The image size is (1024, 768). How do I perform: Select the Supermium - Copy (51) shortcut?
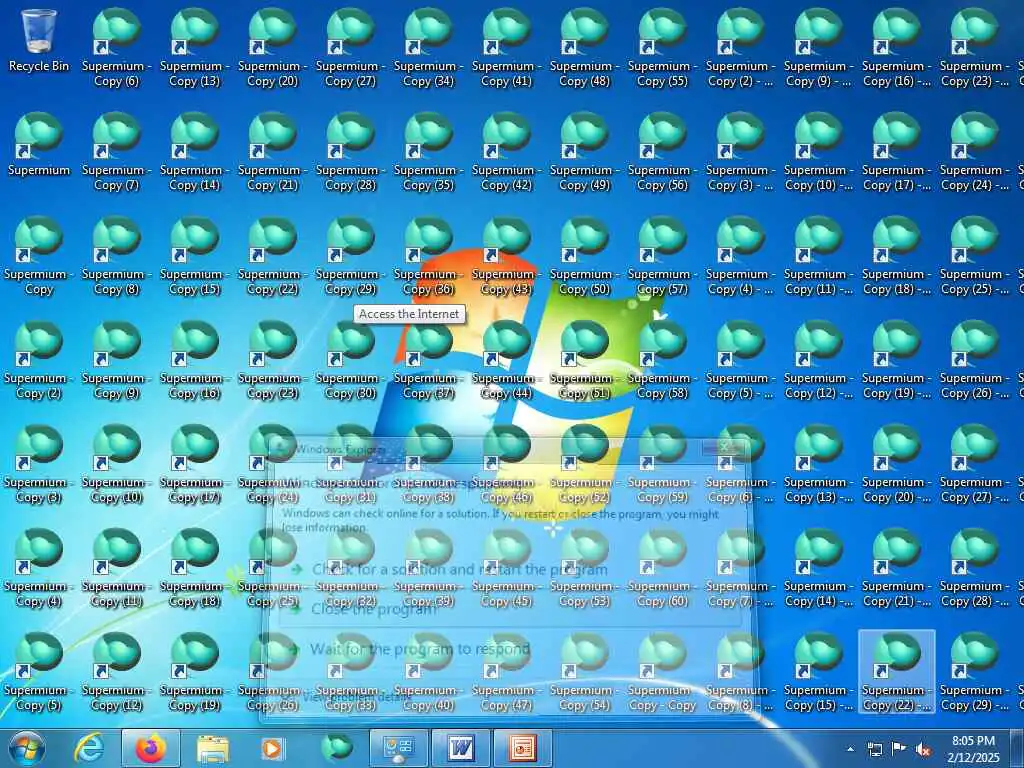(x=584, y=359)
